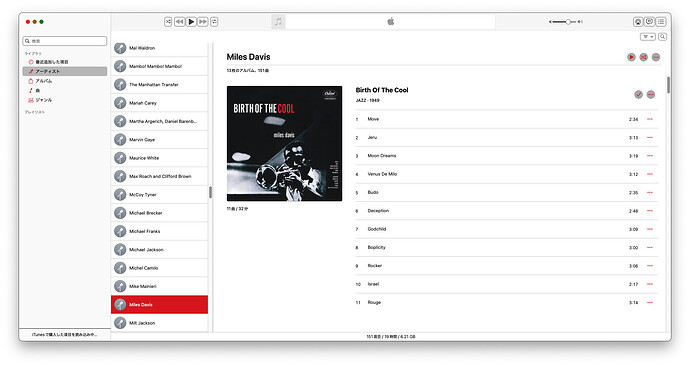690x366 pixels.
Task: Select artist Michael Brecker
Action: click(x=159, y=213)
